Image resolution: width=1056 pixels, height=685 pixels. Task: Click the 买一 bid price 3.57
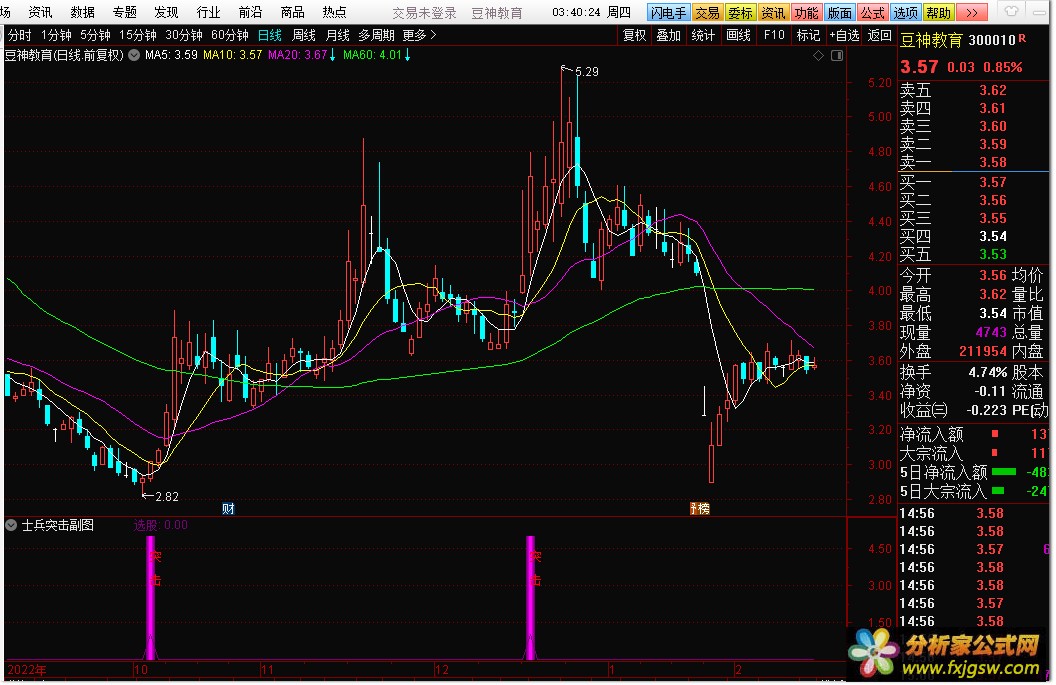click(993, 182)
